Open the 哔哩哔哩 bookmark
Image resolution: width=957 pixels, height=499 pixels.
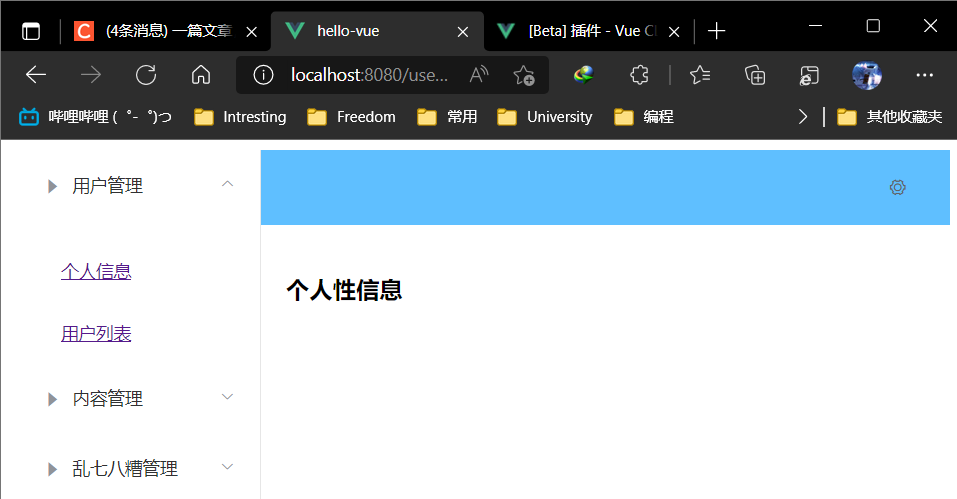tap(95, 117)
